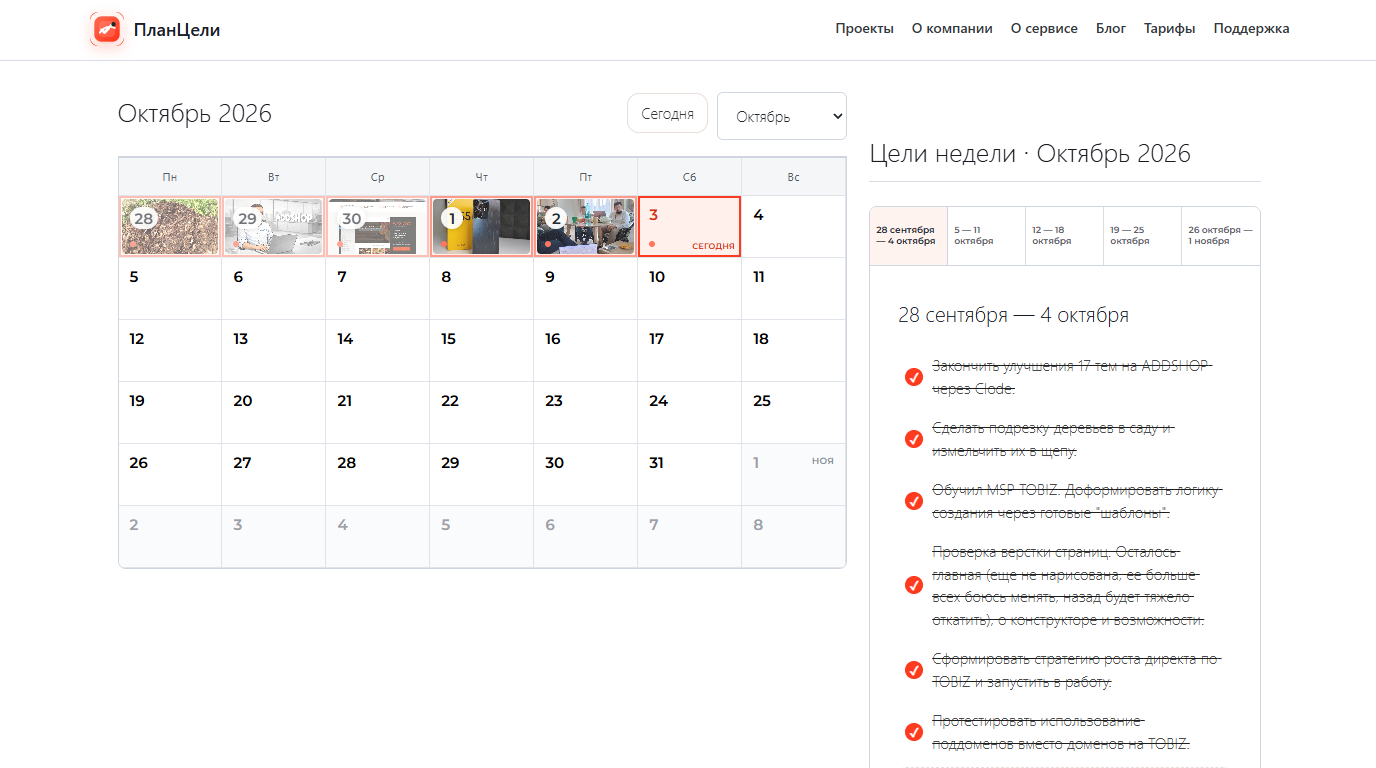The height and width of the screenshot is (768, 1376).
Task: Click October 31 in the calendar
Action: (690, 474)
